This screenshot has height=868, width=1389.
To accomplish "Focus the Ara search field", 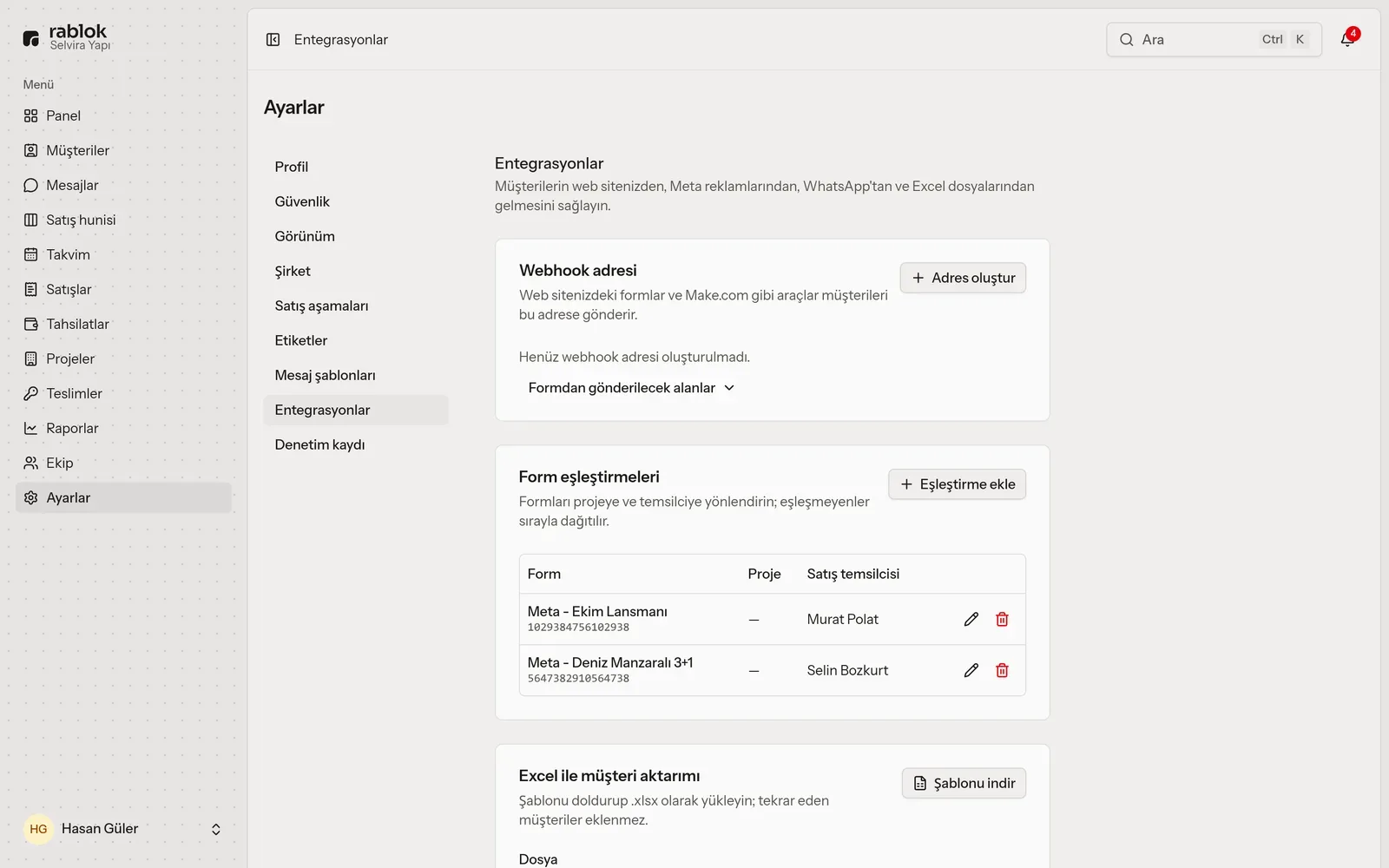I will [1214, 40].
